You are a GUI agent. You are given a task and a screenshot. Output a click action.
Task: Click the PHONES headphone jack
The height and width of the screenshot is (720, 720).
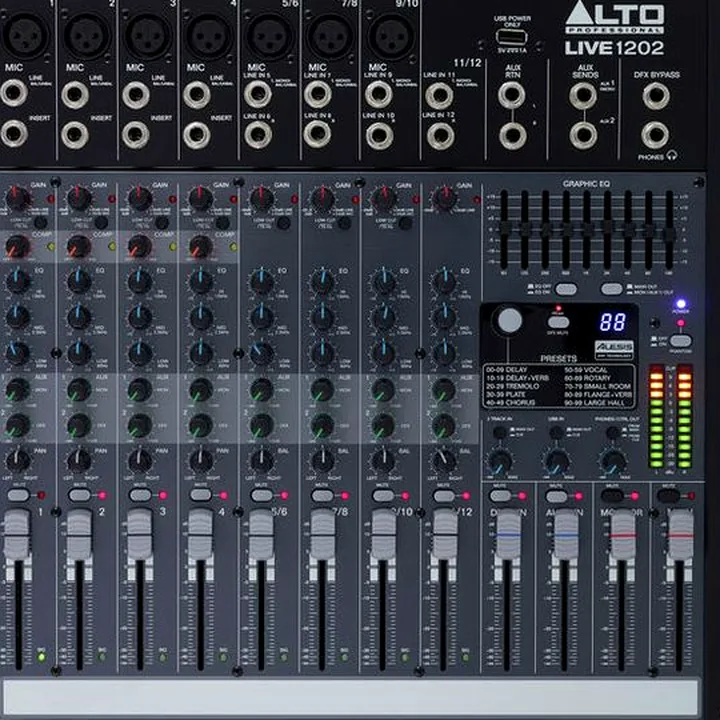coord(655,135)
